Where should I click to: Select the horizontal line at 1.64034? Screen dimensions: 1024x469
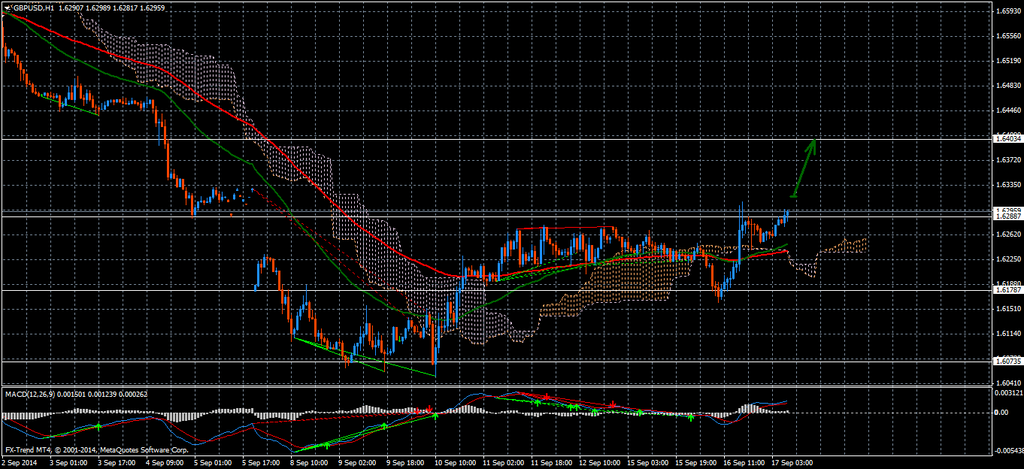tap(500, 137)
